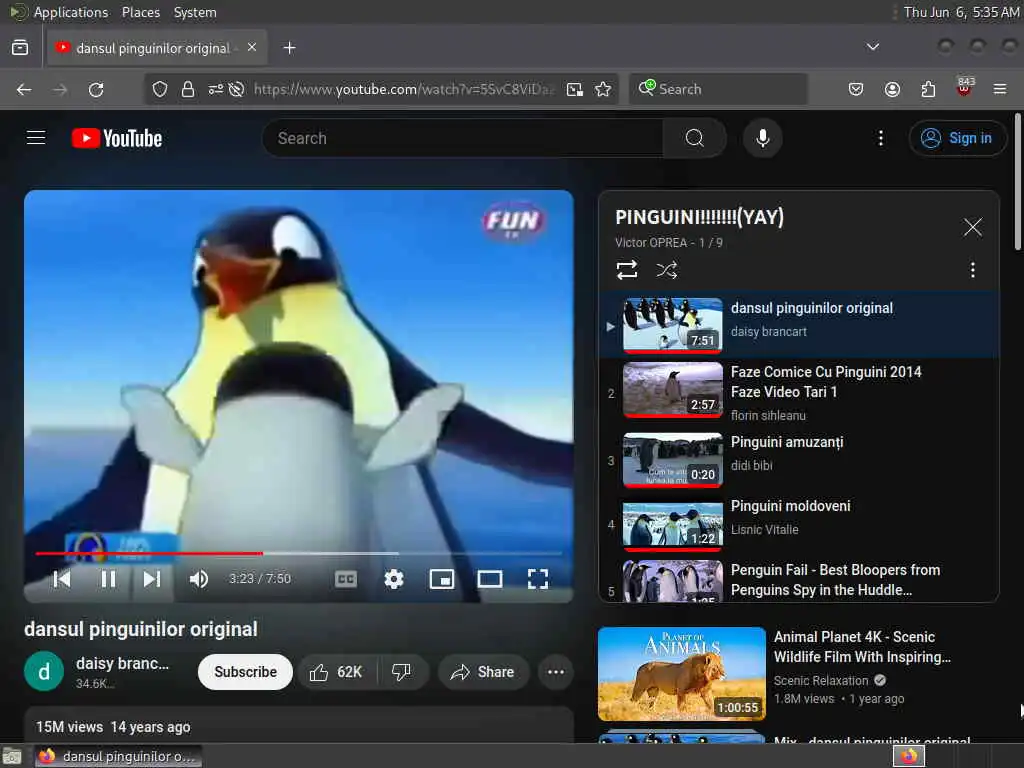This screenshot has height=768, width=1024.
Task: Reload the current page
Action: [96, 89]
